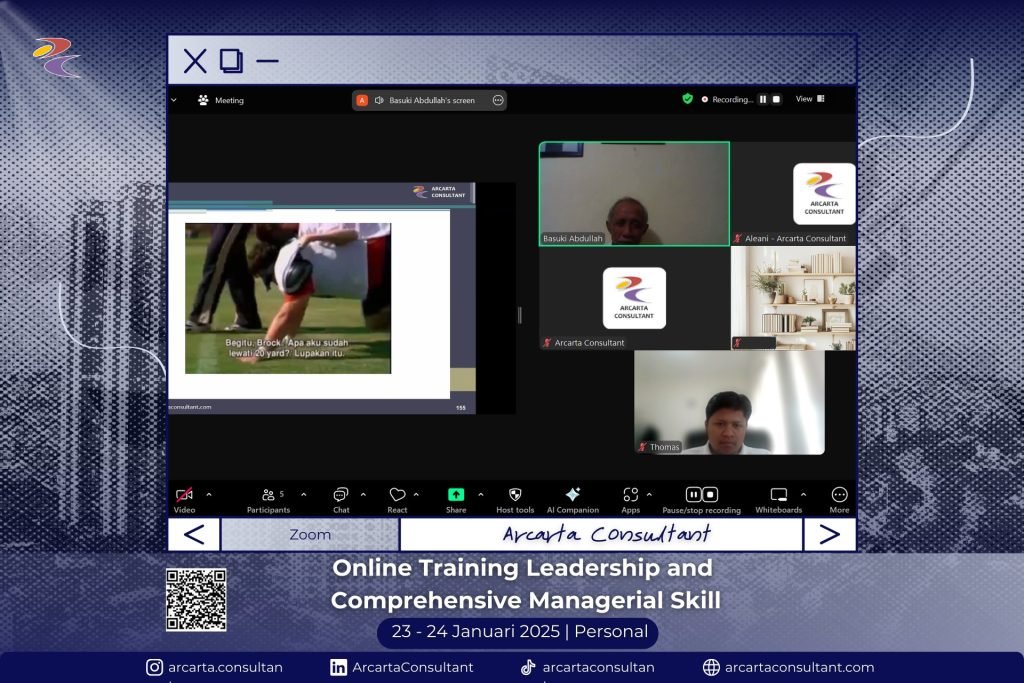Open the View layout menu
Viewport: 1024px width, 683px height.
pyautogui.click(x=810, y=100)
